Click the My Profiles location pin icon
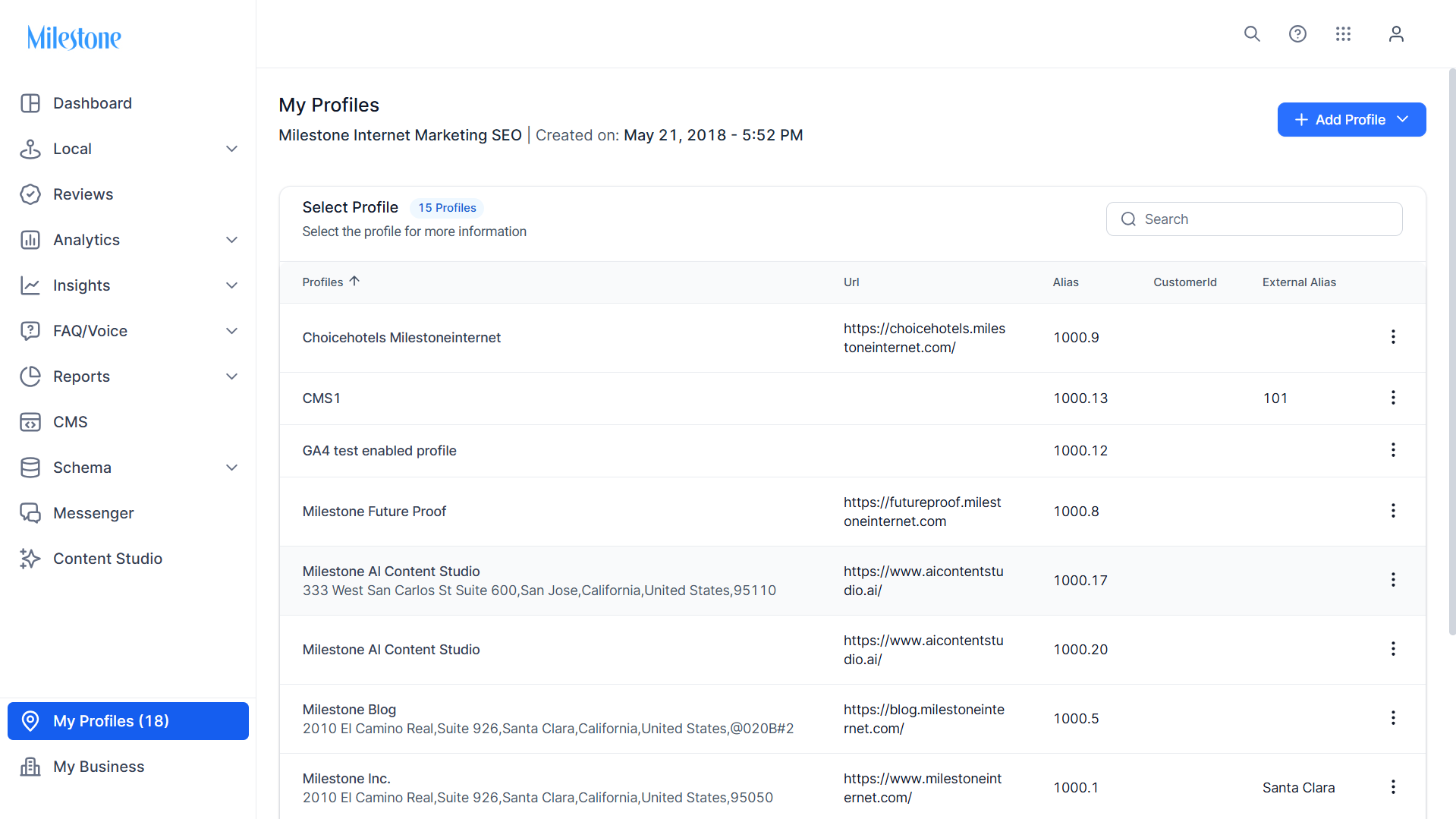Viewport: 1456px width, 819px height. [30, 721]
